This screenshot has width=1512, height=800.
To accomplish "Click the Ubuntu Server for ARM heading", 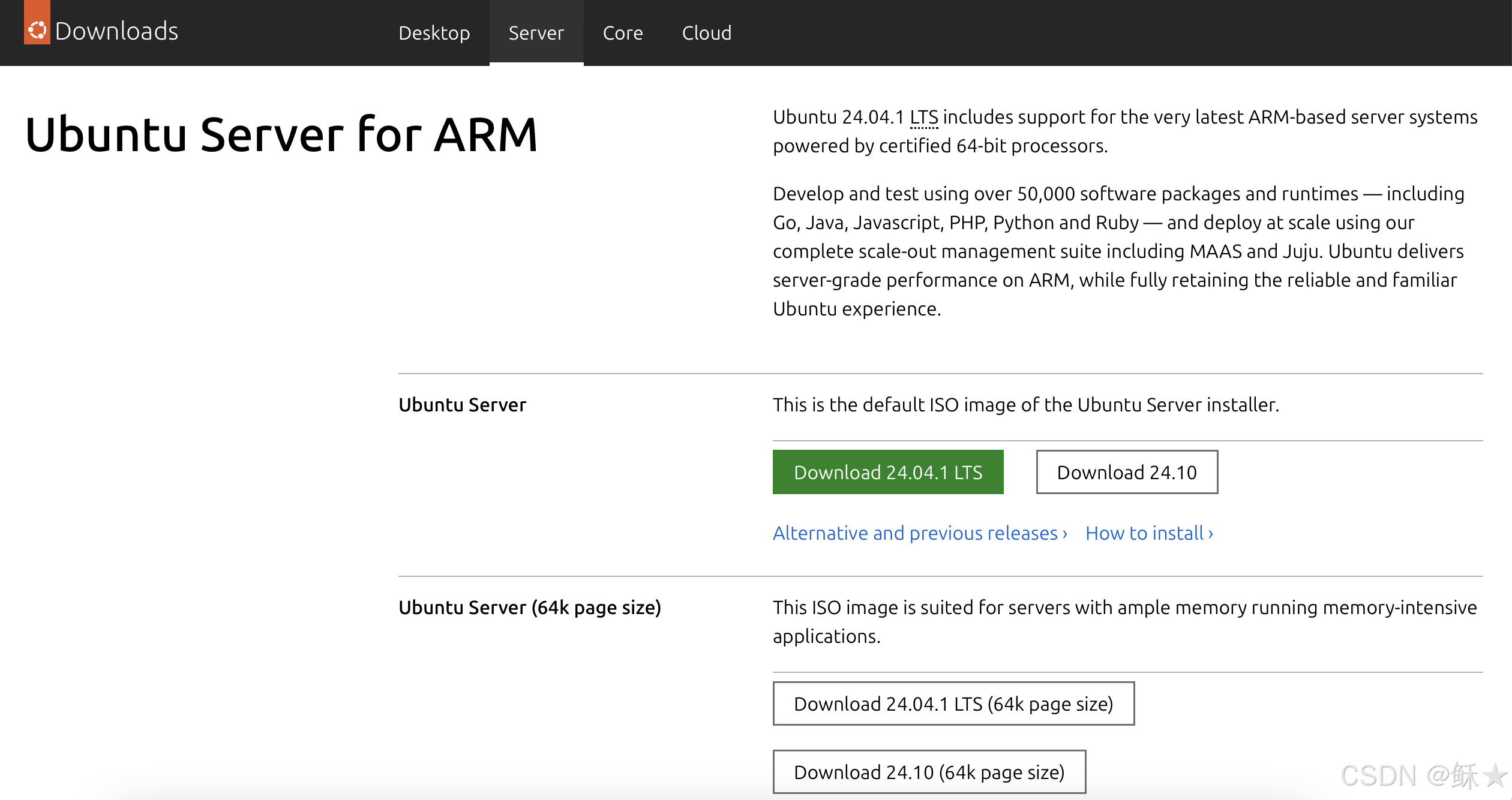I will (281, 135).
